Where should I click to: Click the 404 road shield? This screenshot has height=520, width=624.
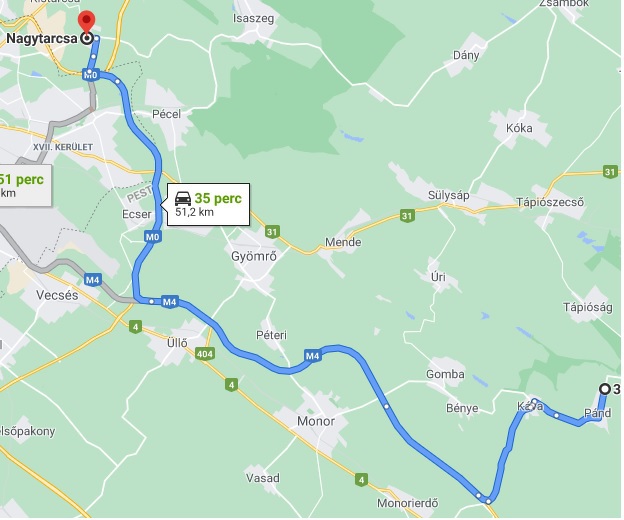(205, 354)
